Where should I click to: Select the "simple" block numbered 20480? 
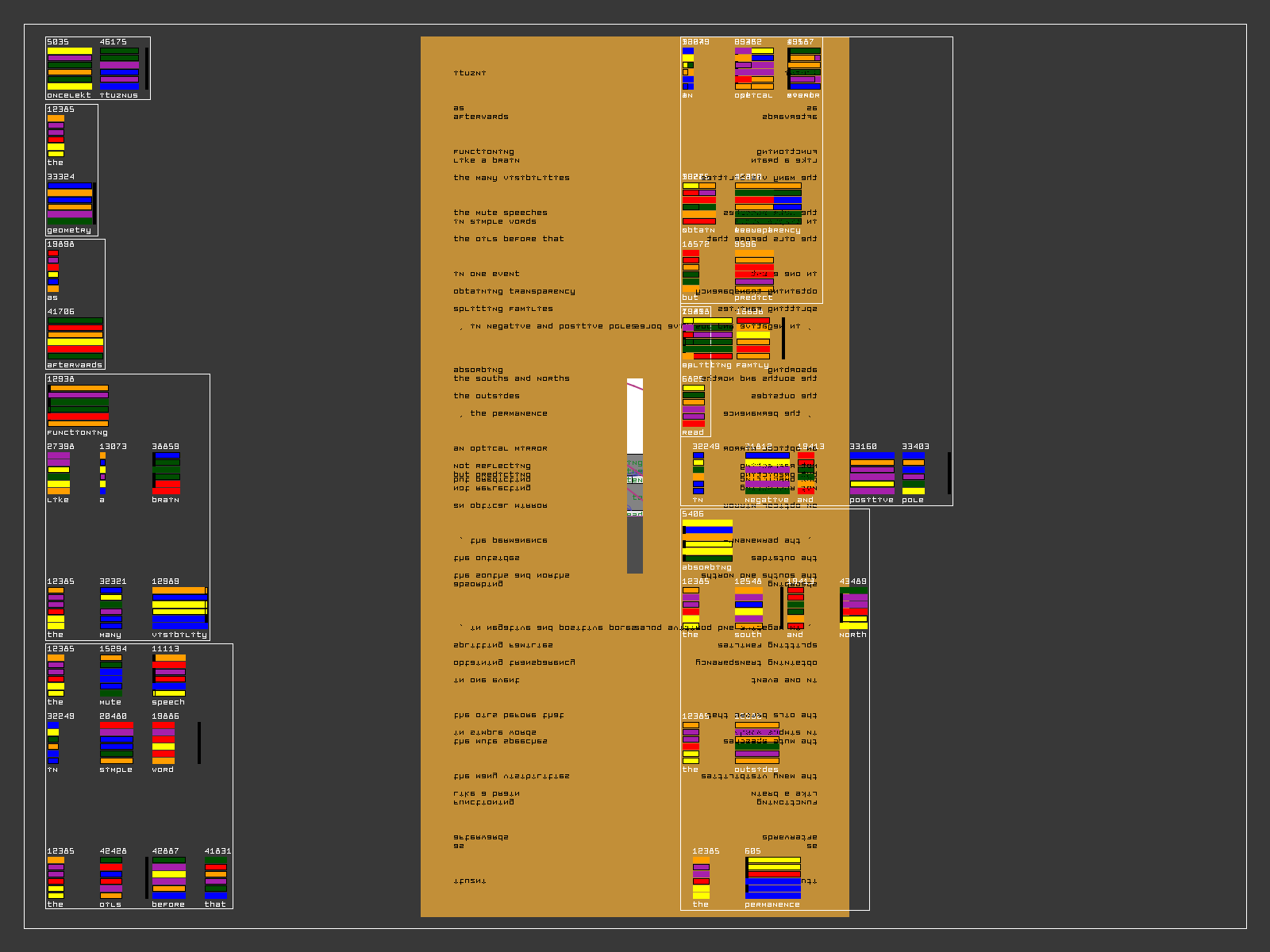coord(117,743)
